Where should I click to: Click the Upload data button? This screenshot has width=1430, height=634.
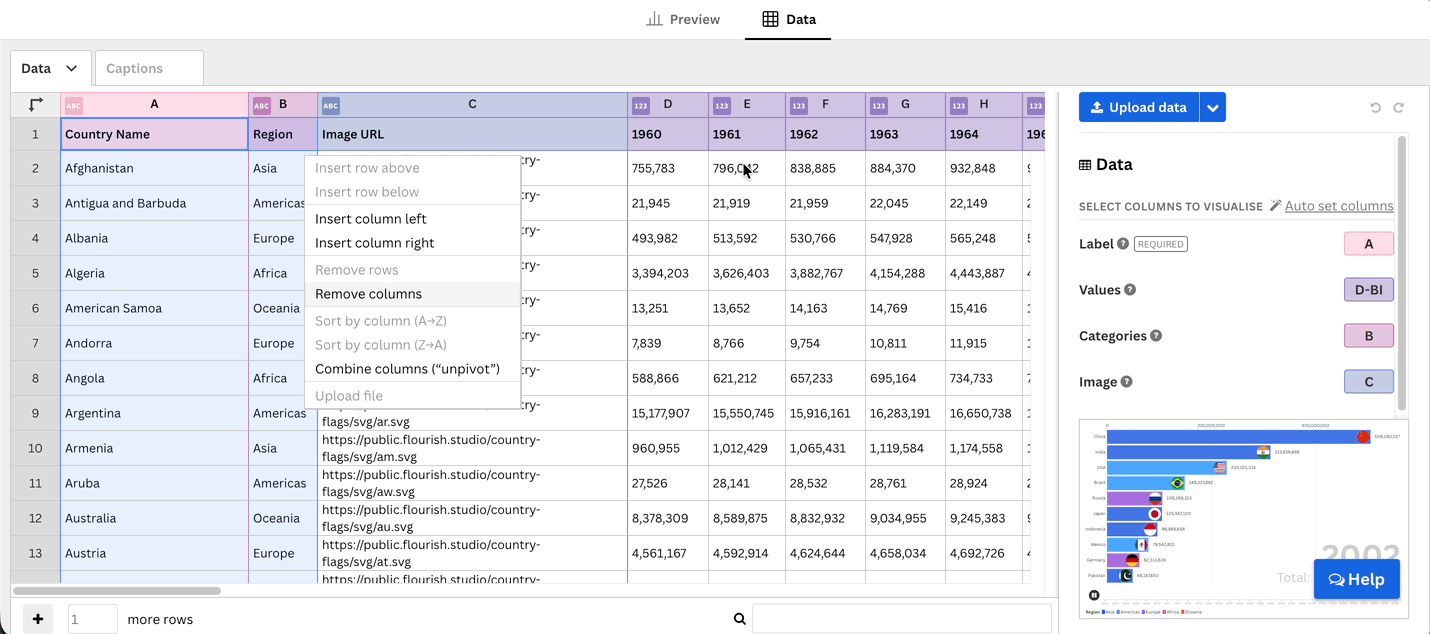[x=1138, y=108]
